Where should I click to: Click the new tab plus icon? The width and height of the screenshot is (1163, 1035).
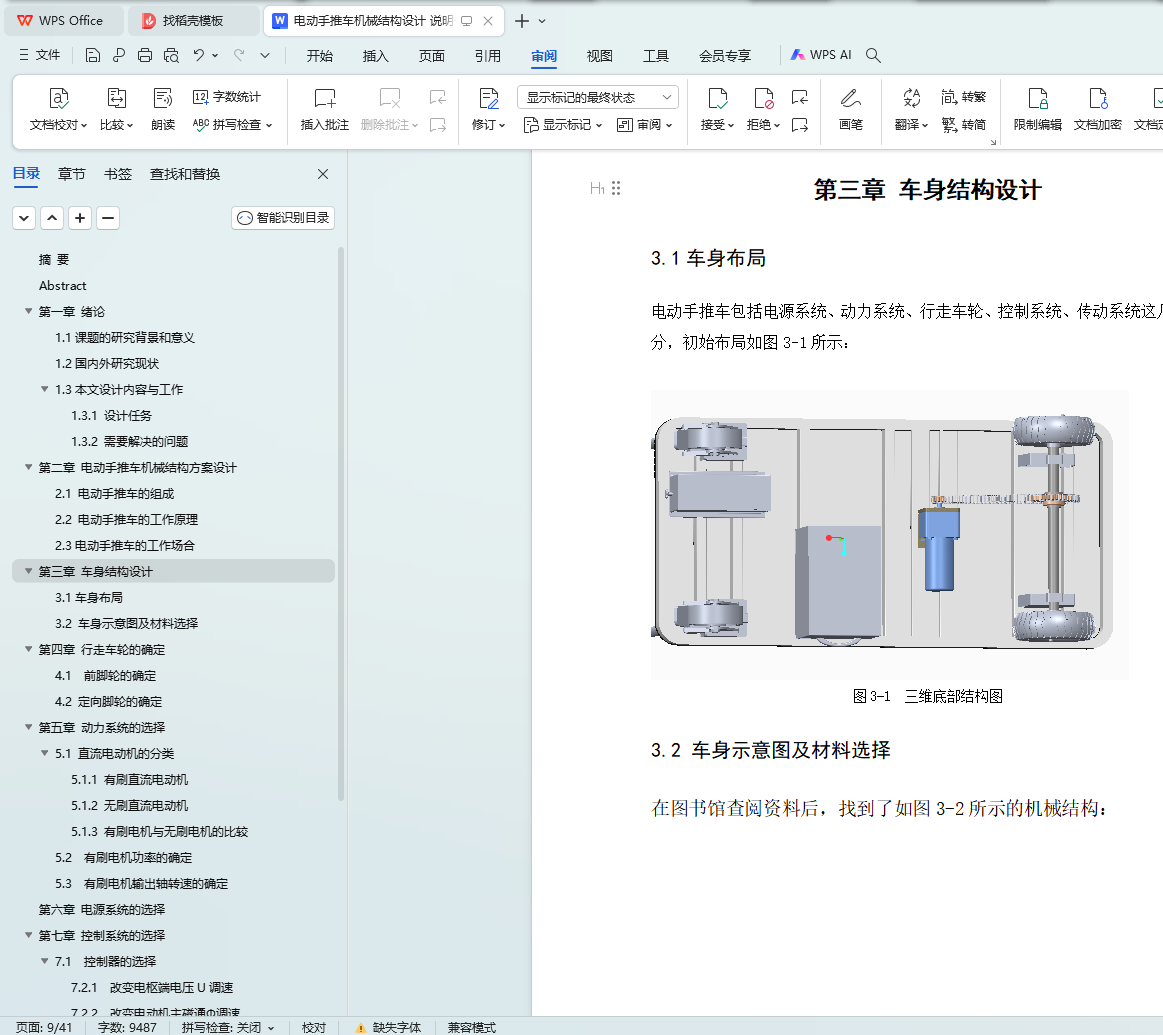[521, 21]
